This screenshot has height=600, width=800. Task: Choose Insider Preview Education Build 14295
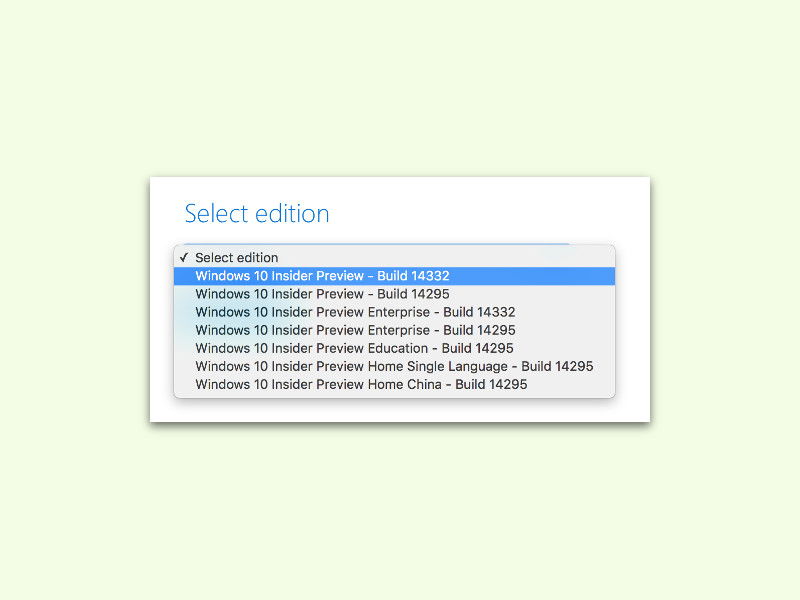(394, 348)
